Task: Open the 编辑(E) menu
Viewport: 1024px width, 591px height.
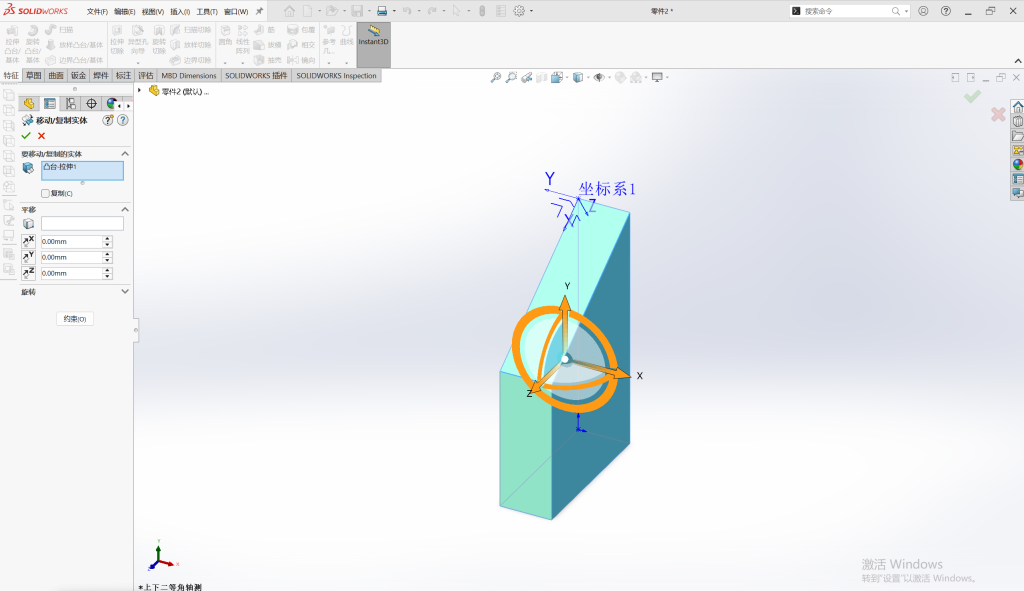Action: [x=125, y=12]
